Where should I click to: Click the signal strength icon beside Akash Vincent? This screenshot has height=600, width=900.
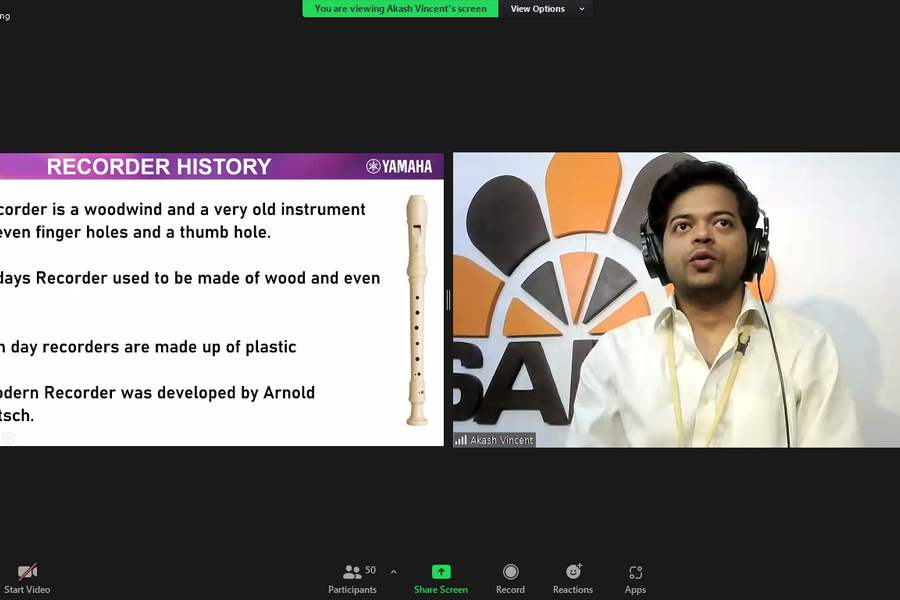point(461,440)
